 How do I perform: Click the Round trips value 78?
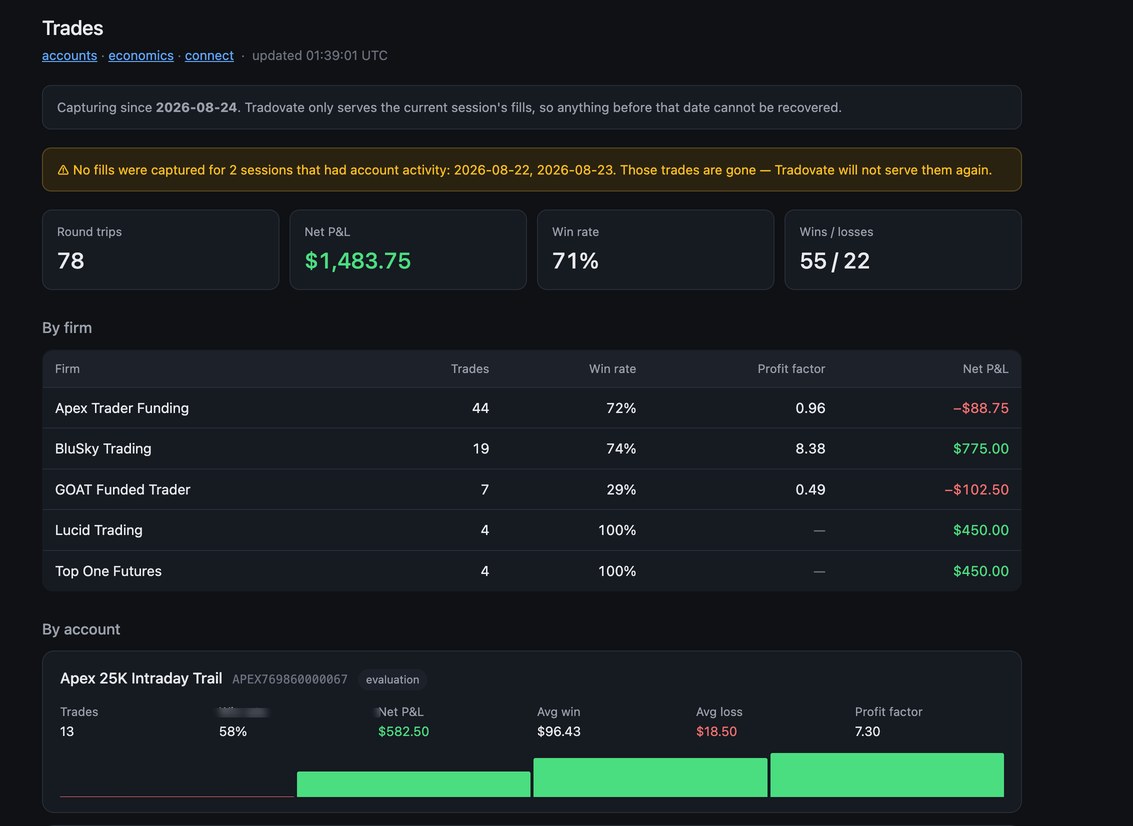[x=71, y=261]
